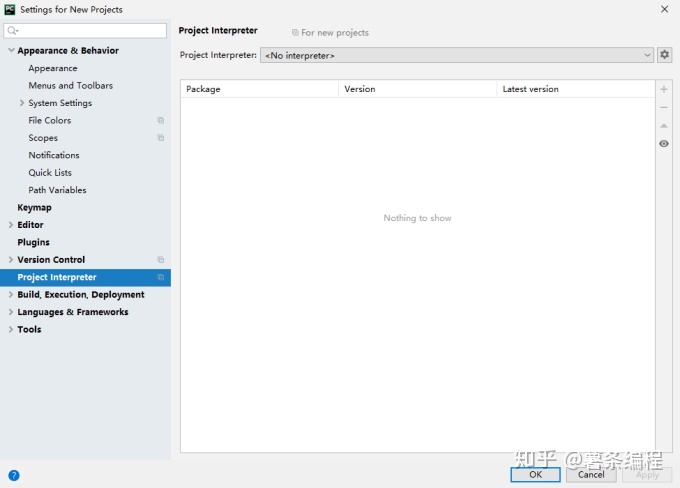
Task: Select System Settings item
Action: coord(60,103)
